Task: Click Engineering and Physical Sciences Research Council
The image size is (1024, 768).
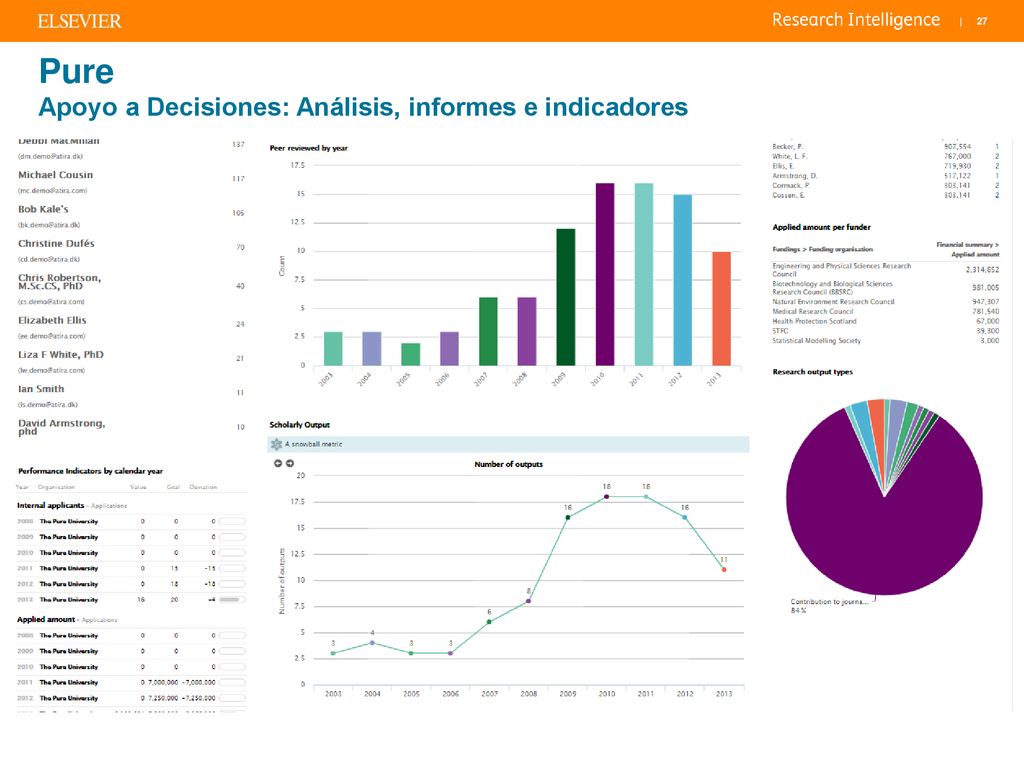Action: [x=842, y=270]
